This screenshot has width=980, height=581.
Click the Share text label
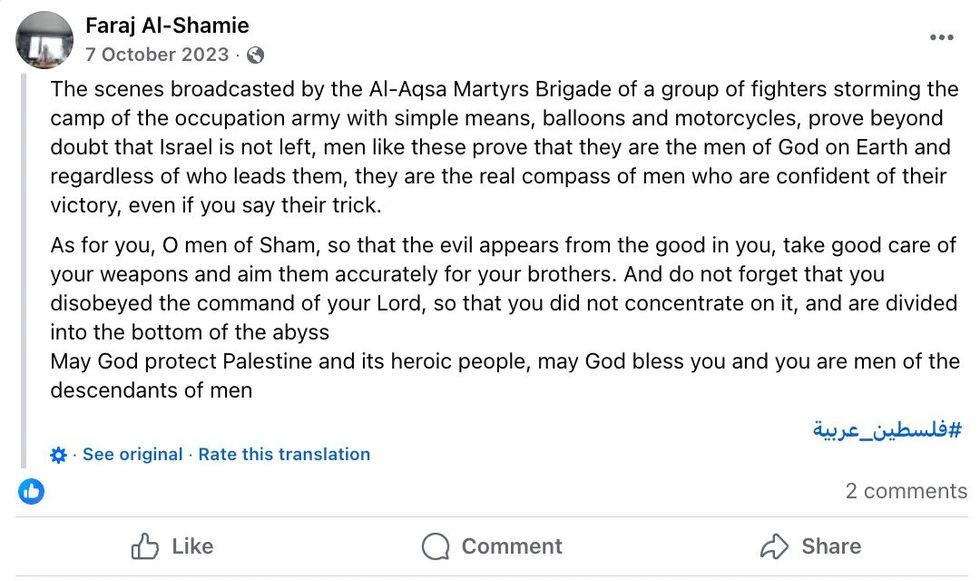[831, 546]
